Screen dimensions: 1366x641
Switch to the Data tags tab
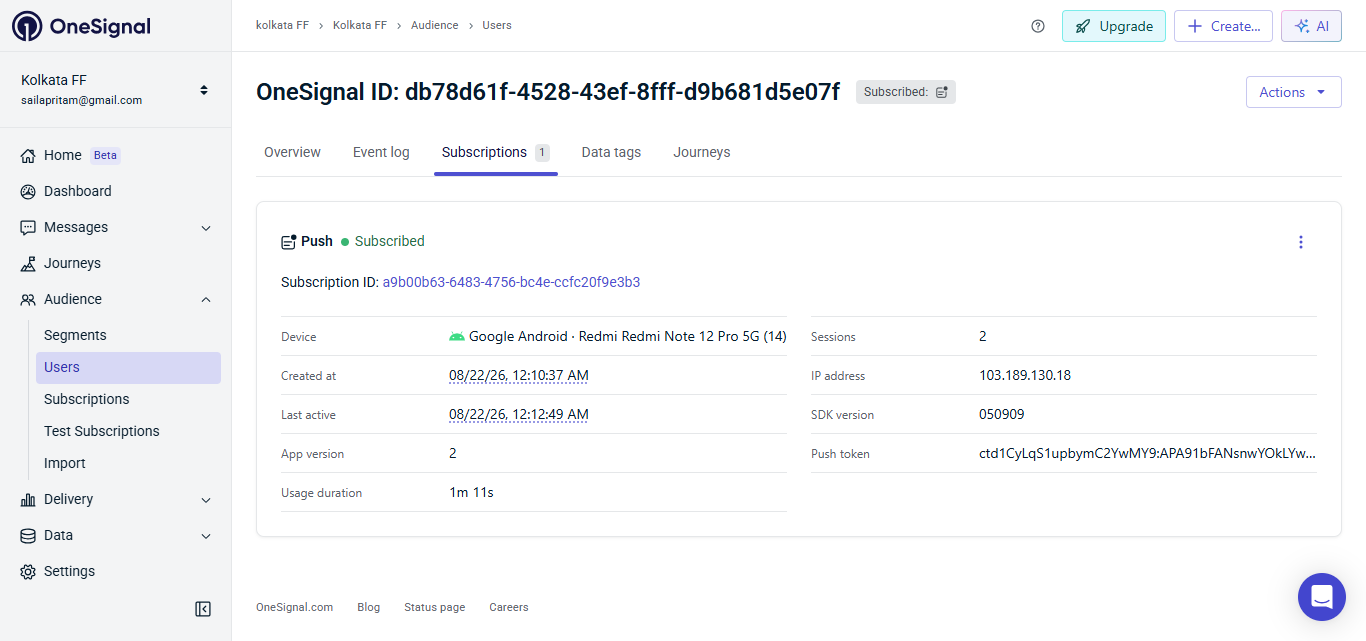(611, 152)
